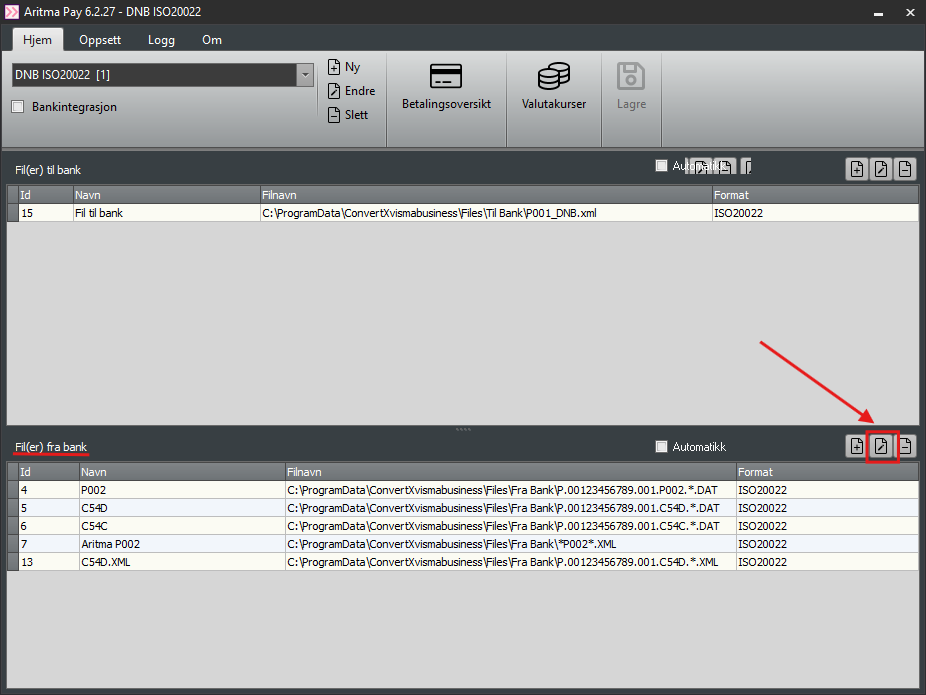Open Valutakurser exchange rates
Screen dimensions: 926x695
[x=553, y=87]
